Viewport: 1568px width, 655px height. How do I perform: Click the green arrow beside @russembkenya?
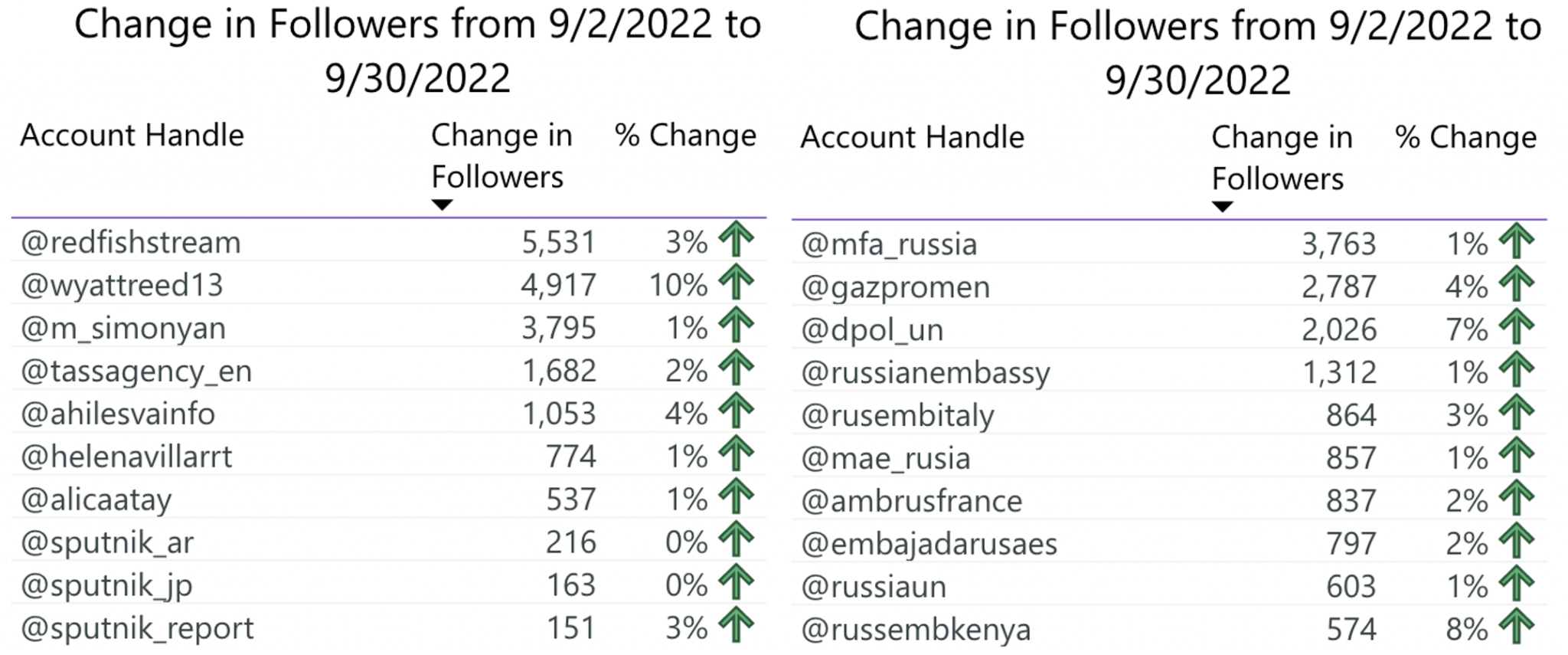point(1517,627)
